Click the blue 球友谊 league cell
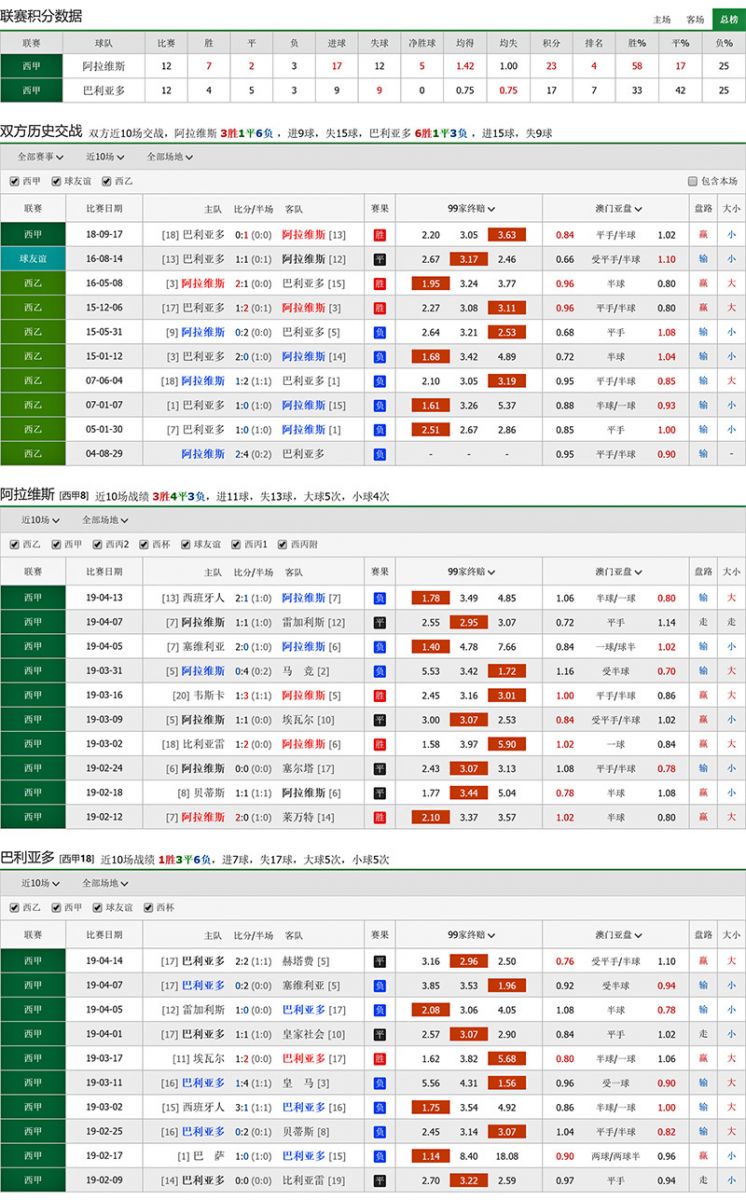 (33, 259)
